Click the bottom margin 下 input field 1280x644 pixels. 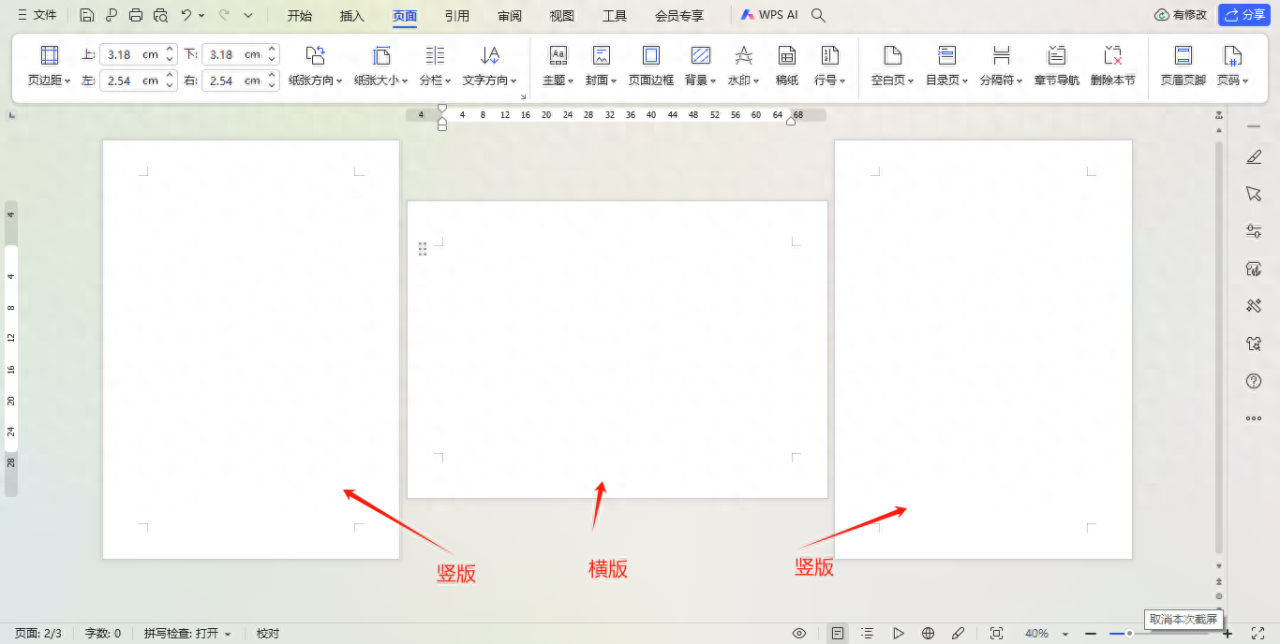241,54
